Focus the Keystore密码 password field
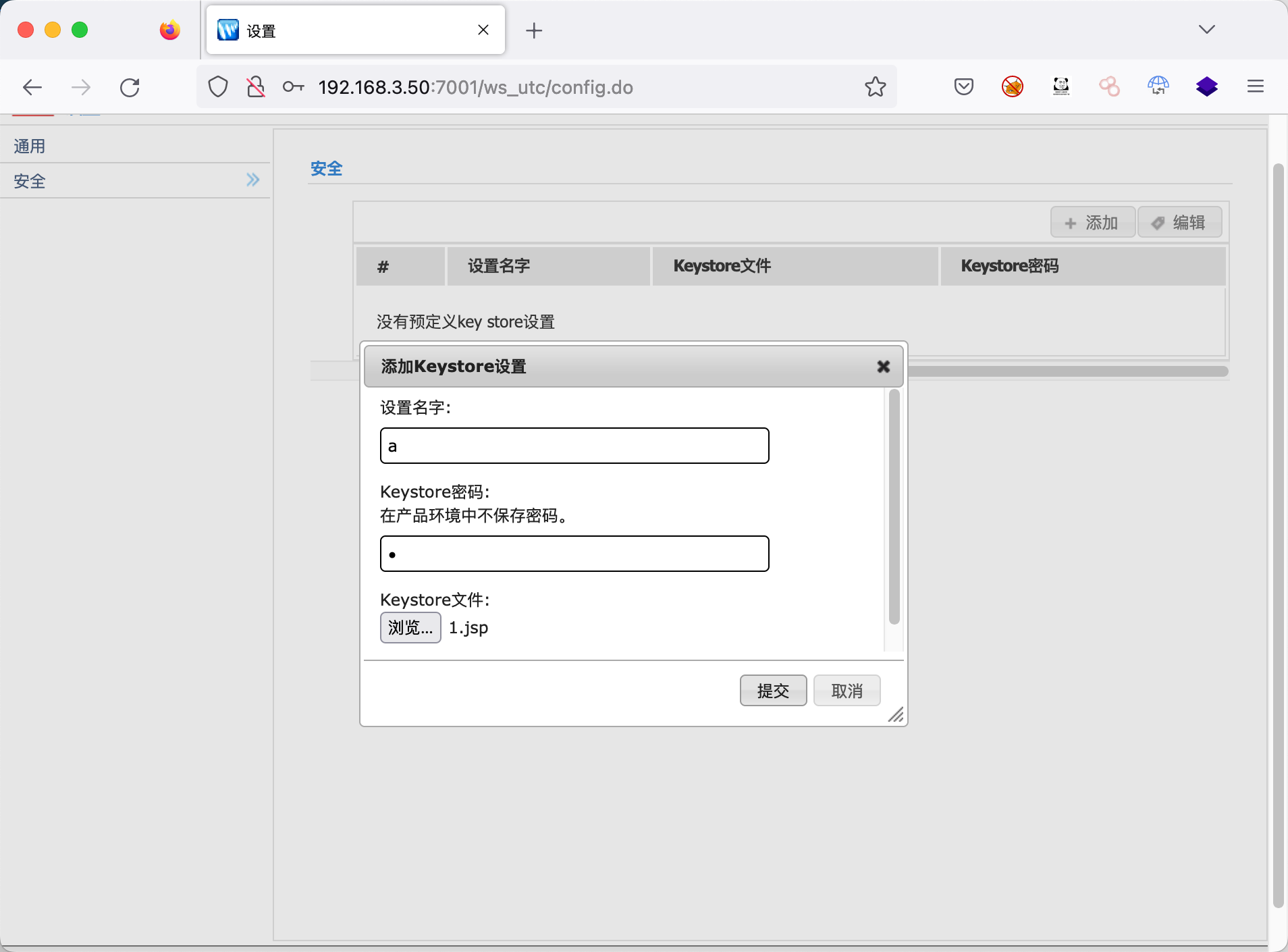This screenshot has width=1288, height=952. click(x=574, y=554)
